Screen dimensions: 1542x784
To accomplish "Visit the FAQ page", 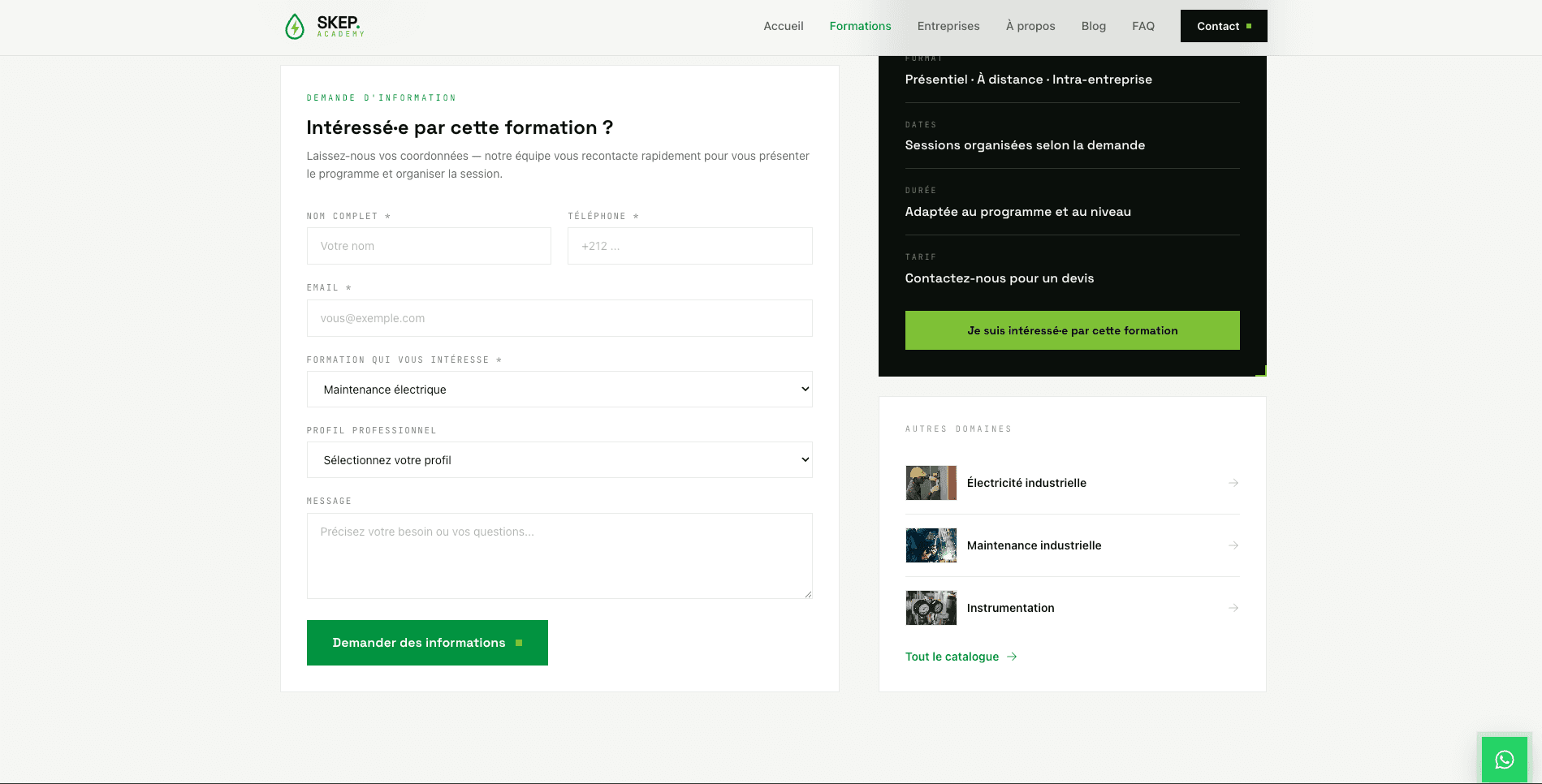I will 1143,26.
